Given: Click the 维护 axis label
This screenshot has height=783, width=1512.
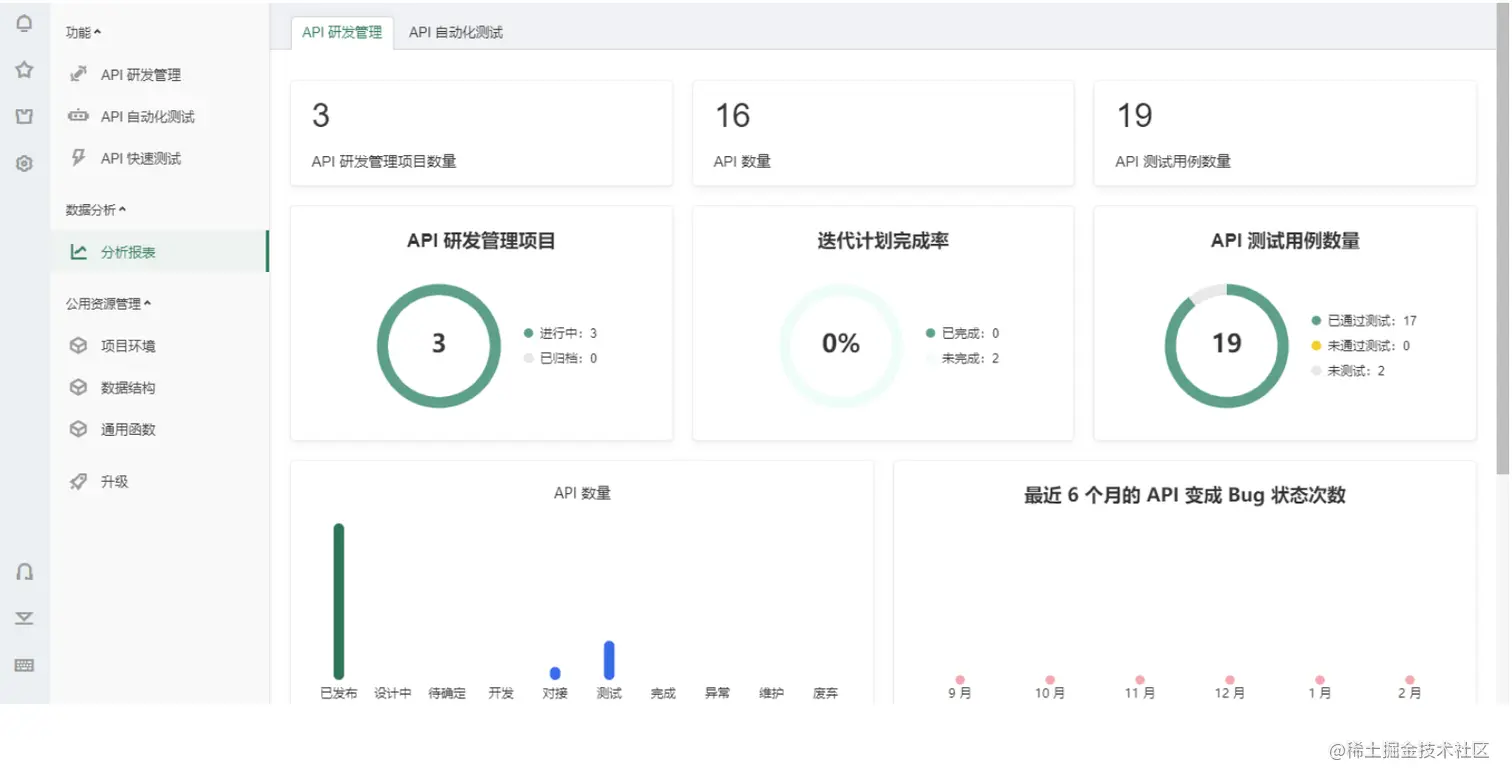Looking at the screenshot, I should 771,693.
